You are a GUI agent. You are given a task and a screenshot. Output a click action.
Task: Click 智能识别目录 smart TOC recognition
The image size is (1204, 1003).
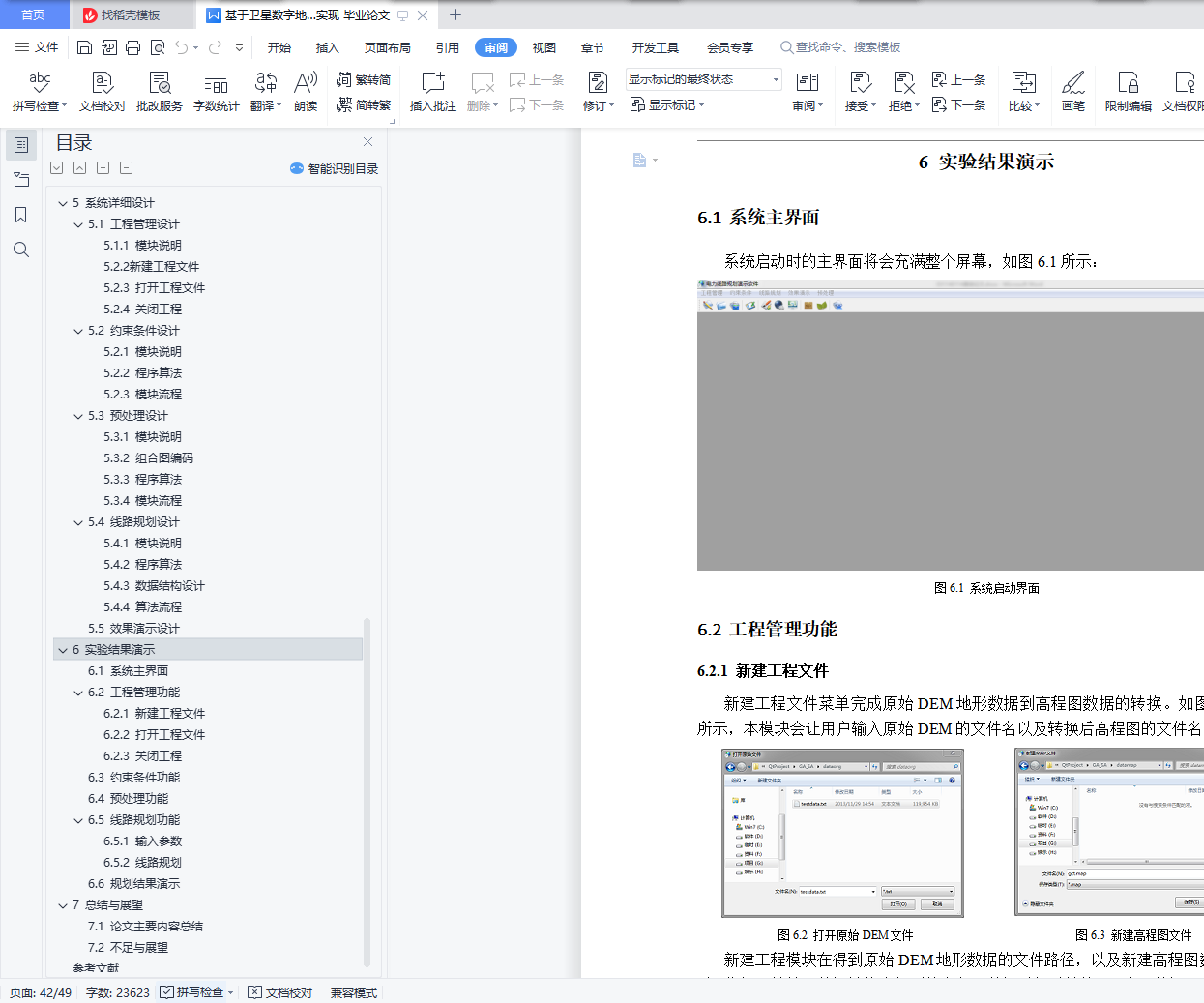(x=334, y=168)
